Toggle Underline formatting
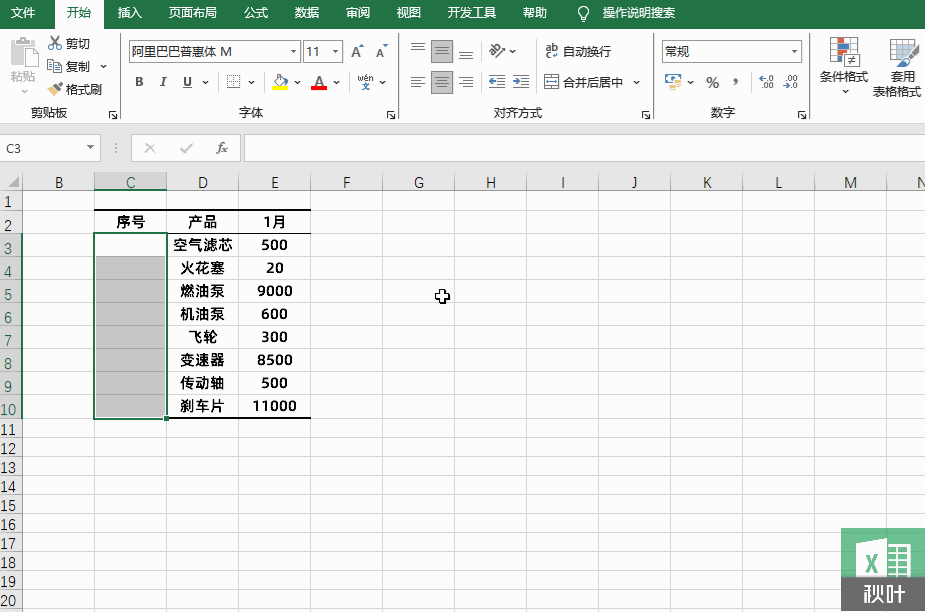The width and height of the screenshot is (925, 612). tap(188, 82)
